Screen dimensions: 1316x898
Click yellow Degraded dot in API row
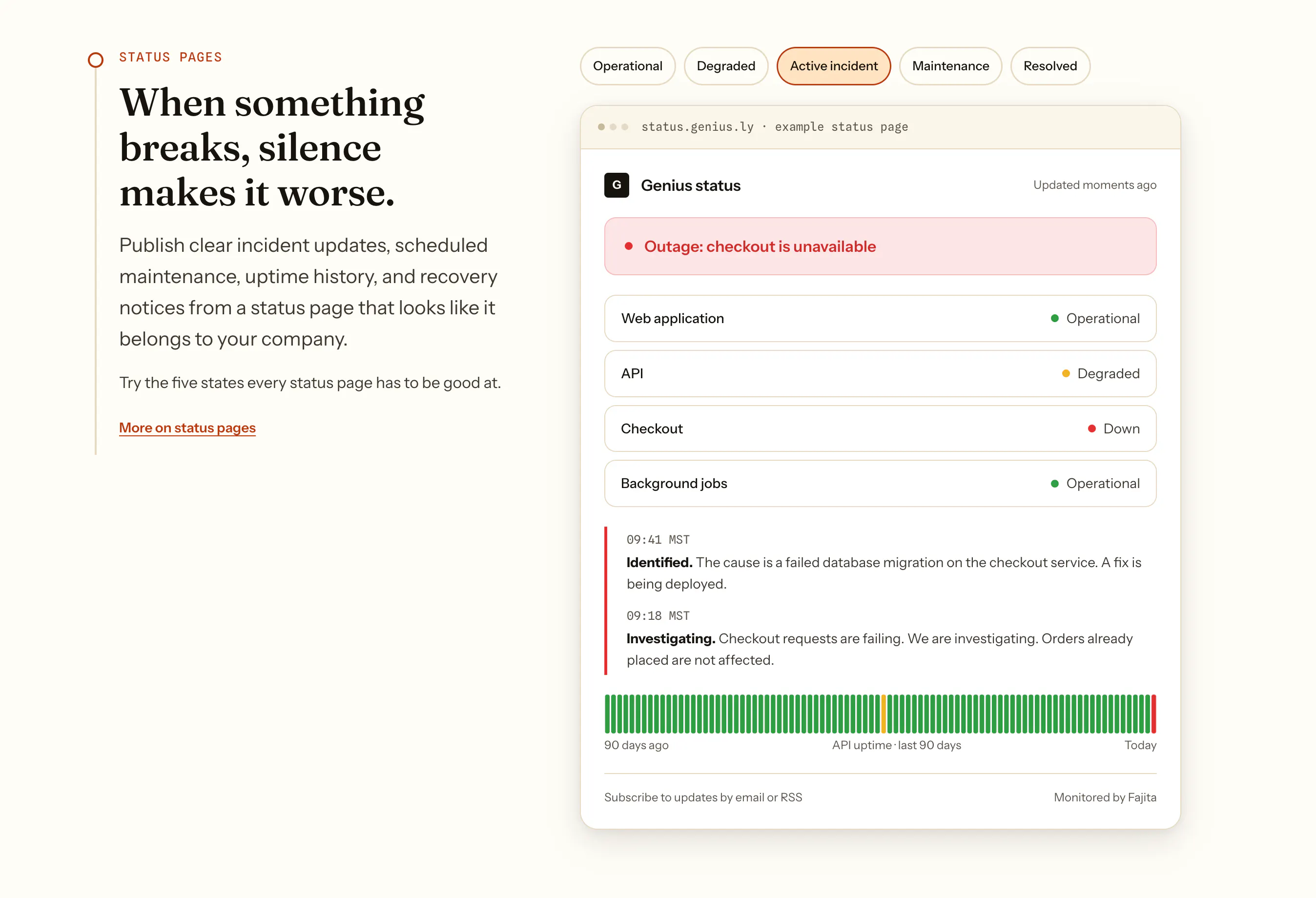coord(1066,374)
